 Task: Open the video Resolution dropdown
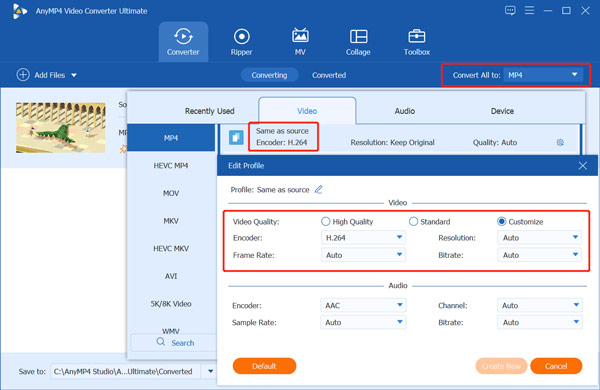point(540,238)
